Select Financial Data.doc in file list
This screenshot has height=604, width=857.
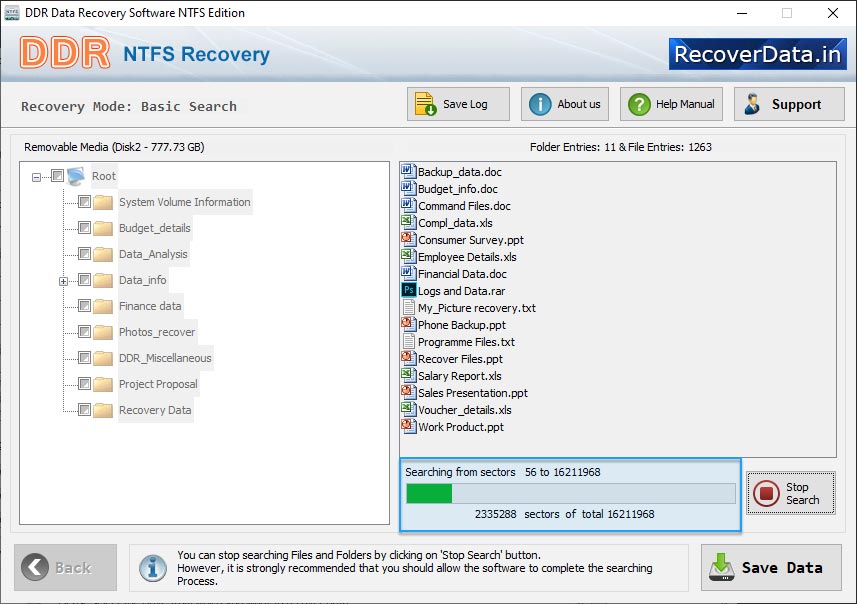point(462,274)
